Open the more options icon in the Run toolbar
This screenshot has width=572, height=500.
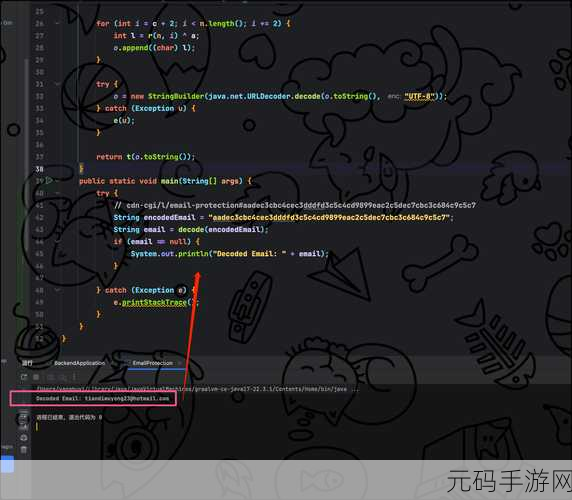[74, 377]
